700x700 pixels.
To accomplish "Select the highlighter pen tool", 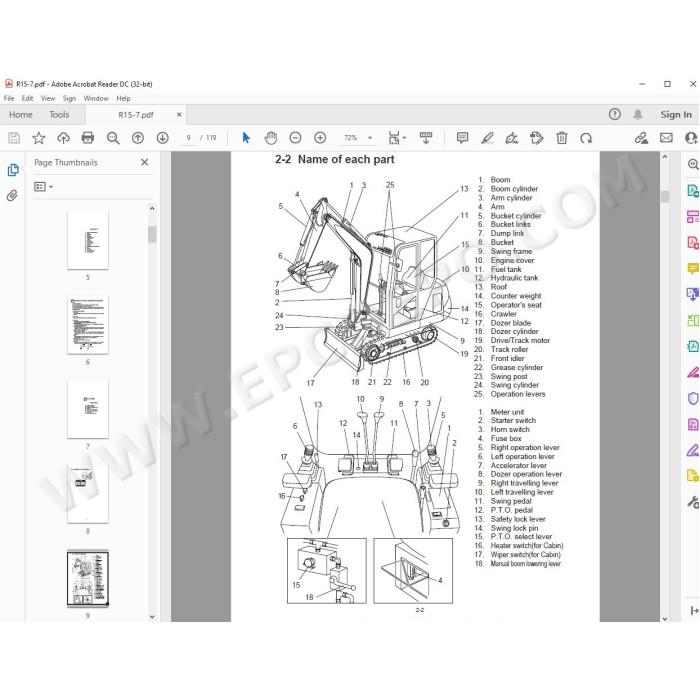I will coord(487,138).
